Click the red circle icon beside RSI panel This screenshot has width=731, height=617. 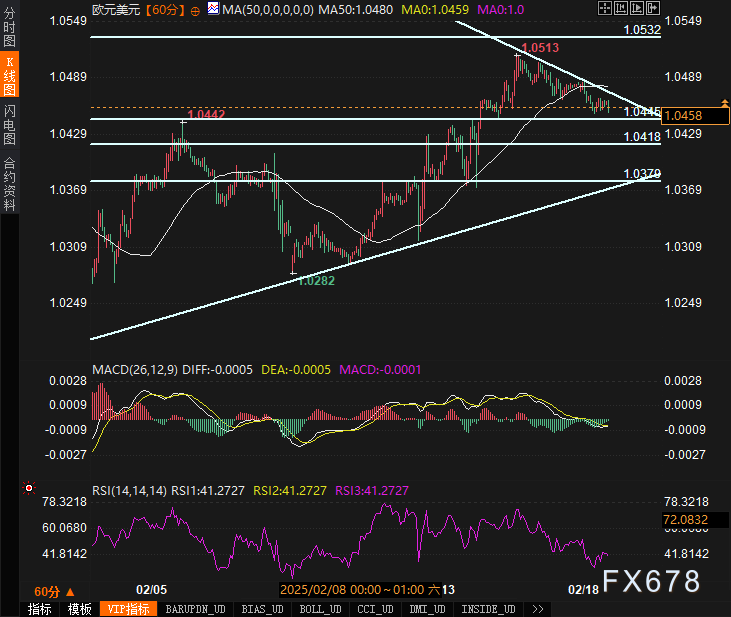click(27, 489)
